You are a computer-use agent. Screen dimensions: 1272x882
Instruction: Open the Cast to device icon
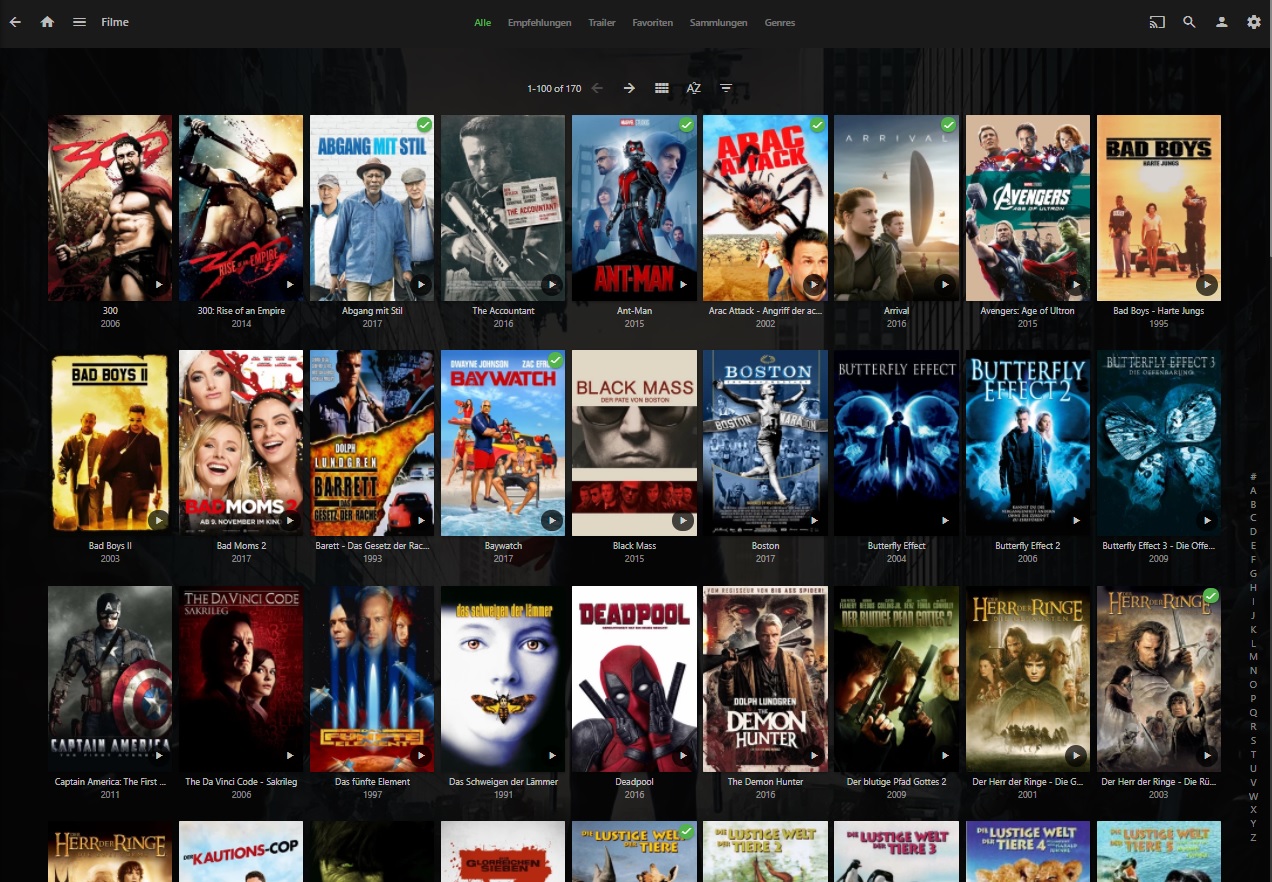1157,22
